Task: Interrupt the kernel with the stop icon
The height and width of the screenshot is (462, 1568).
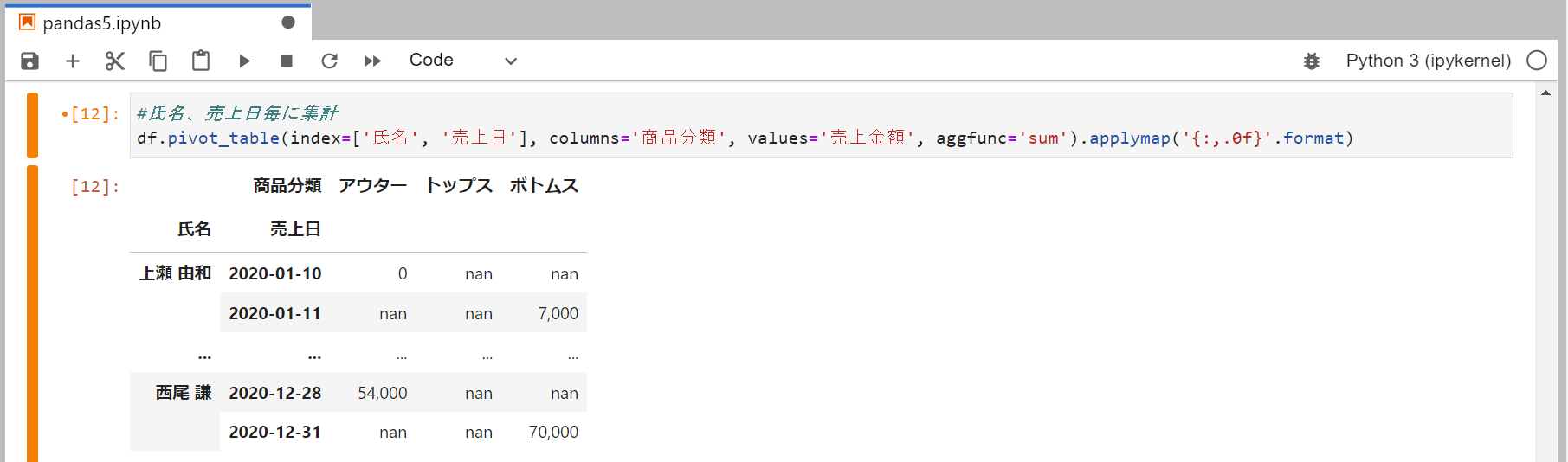Action: coord(287,61)
